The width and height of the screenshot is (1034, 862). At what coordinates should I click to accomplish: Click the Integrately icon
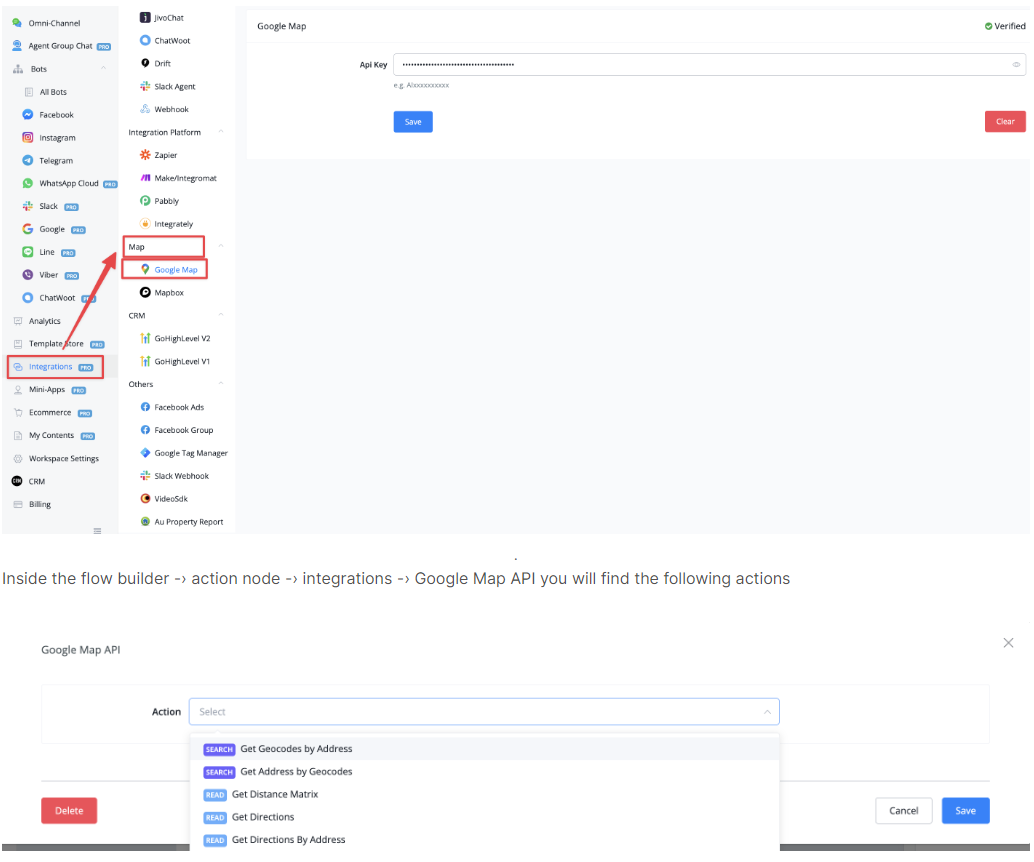pos(145,224)
